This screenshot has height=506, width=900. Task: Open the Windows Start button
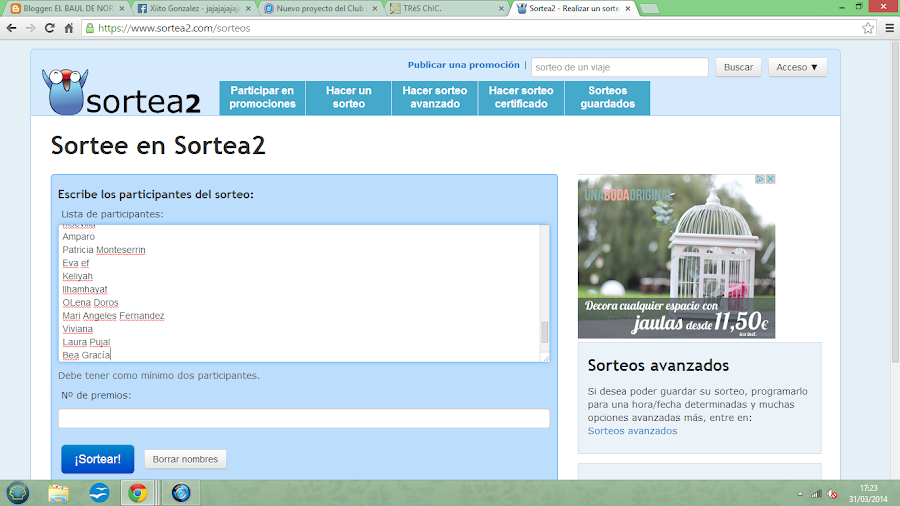18,493
